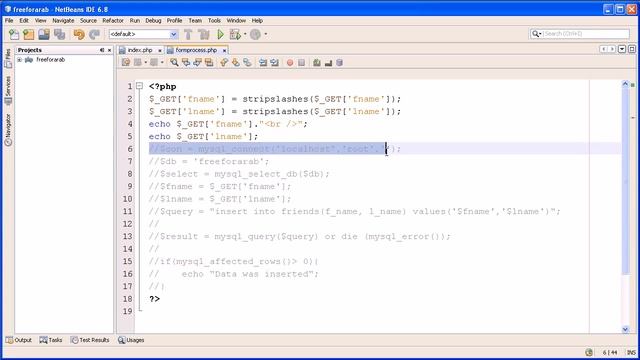Click the editor vertical scrollbar thumb

pos(625,182)
